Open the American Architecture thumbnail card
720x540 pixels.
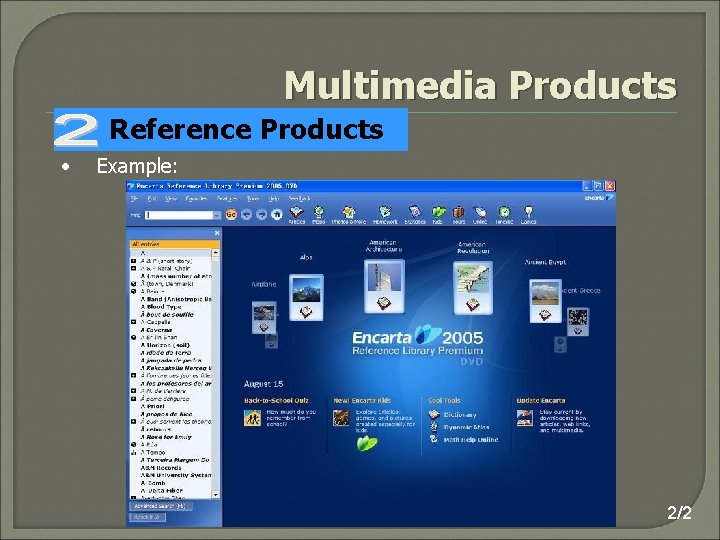tap(384, 287)
